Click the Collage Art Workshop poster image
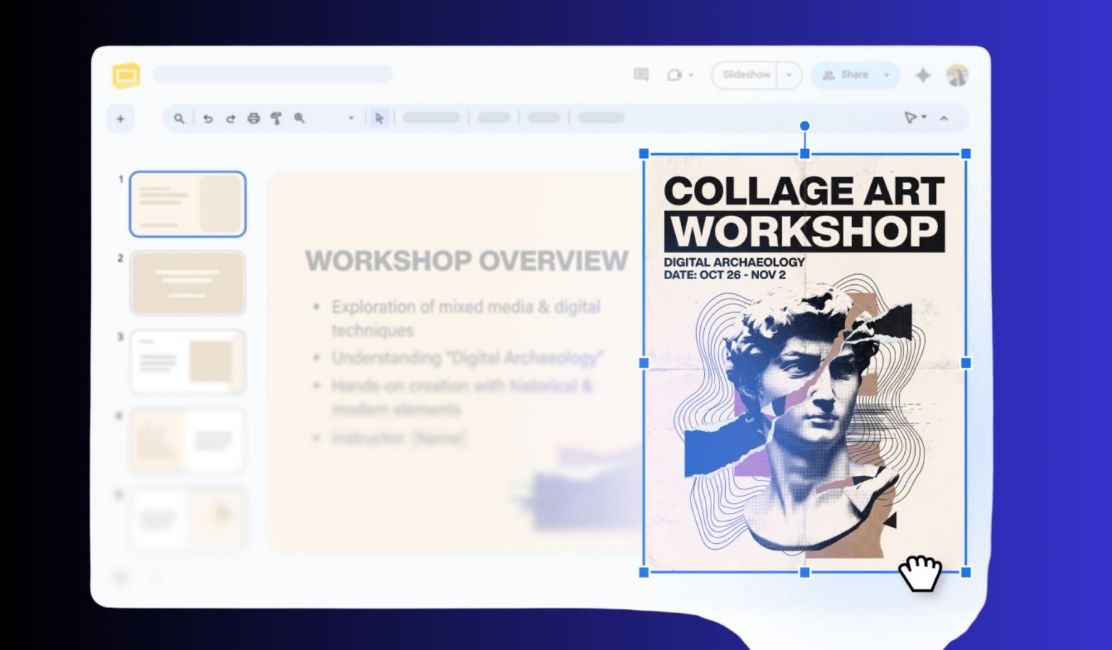The image size is (1112, 650). pos(805,362)
